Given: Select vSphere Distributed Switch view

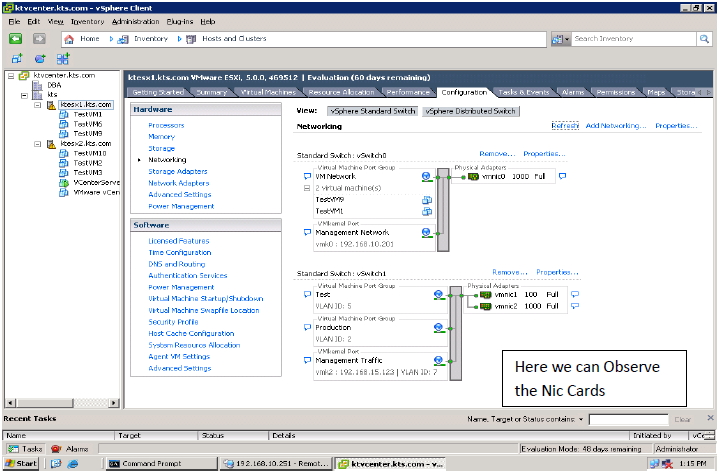Looking at the screenshot, I should [470, 111].
